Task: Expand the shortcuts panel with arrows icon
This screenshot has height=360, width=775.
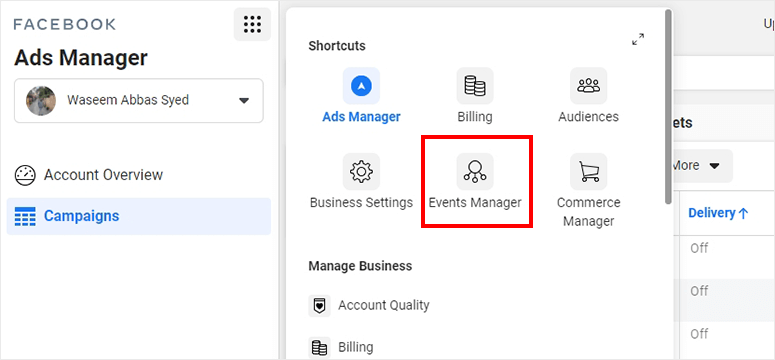Action: pyautogui.click(x=638, y=40)
